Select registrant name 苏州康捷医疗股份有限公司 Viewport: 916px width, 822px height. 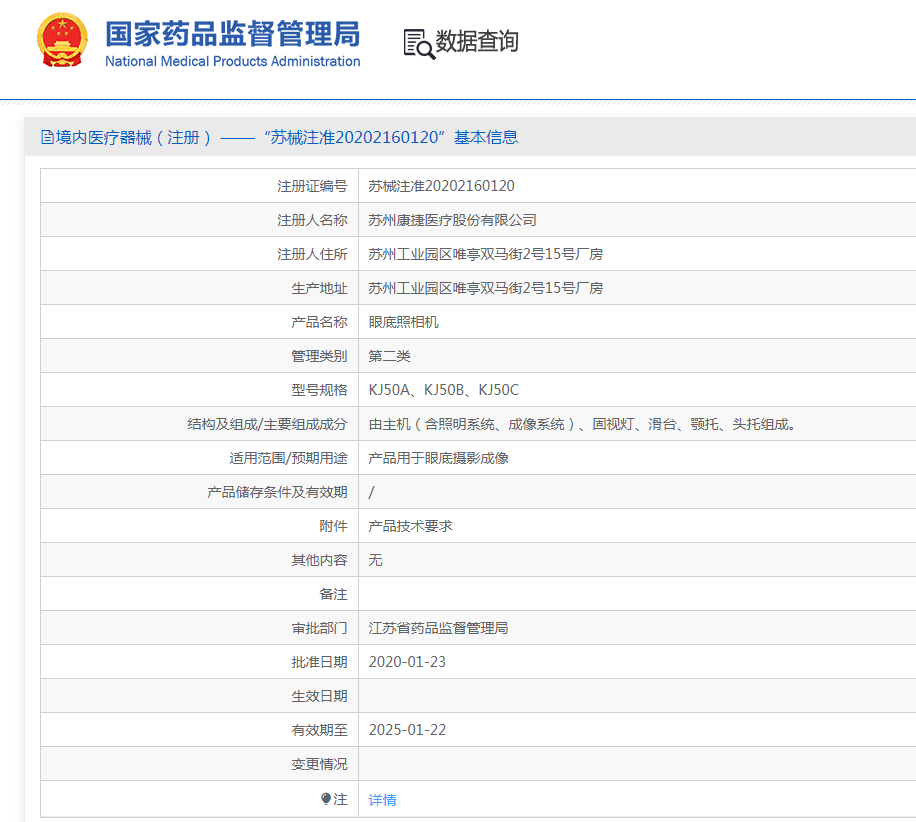(452, 220)
